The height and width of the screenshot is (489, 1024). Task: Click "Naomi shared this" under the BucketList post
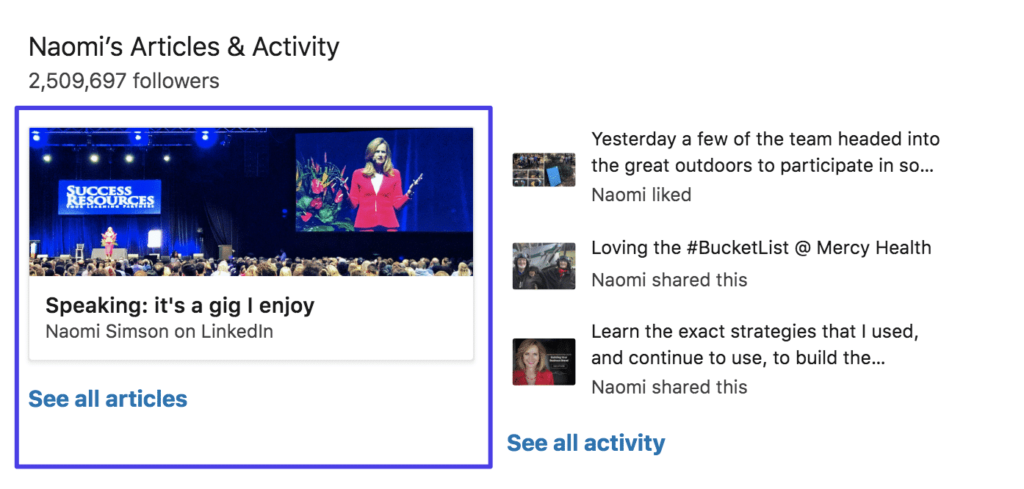click(668, 280)
